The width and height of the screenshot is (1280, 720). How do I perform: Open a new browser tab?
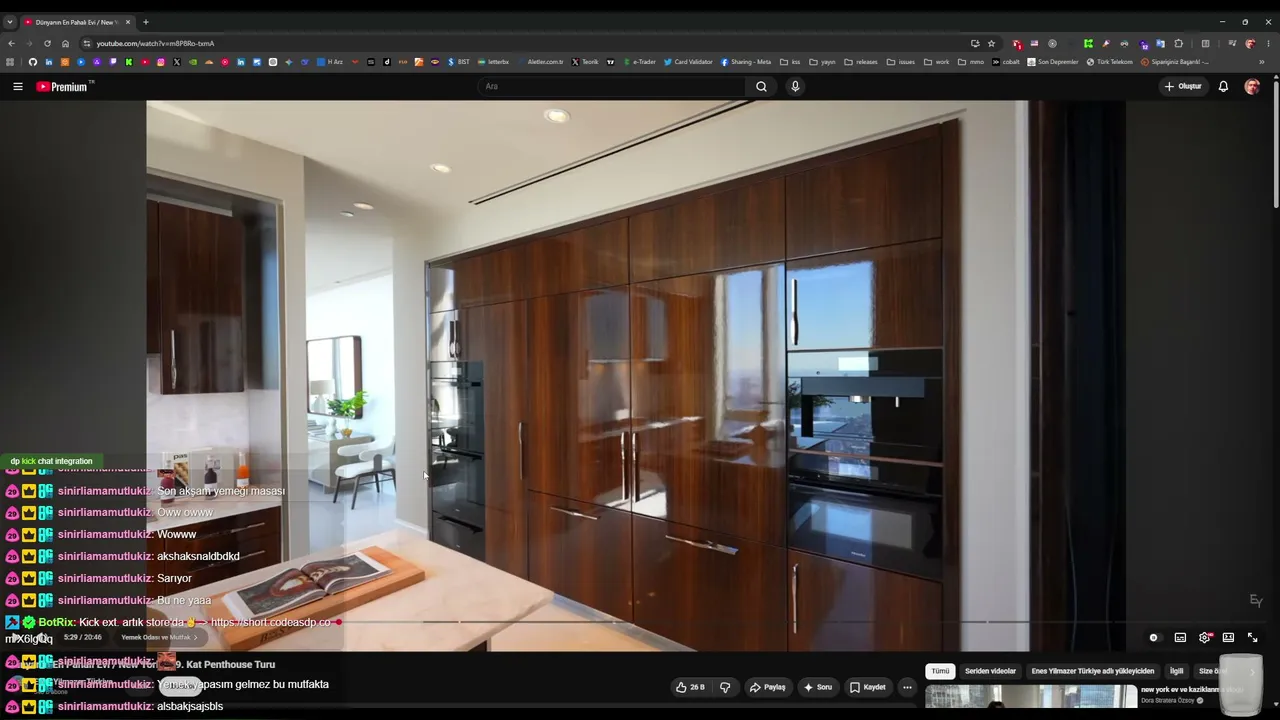(145, 22)
